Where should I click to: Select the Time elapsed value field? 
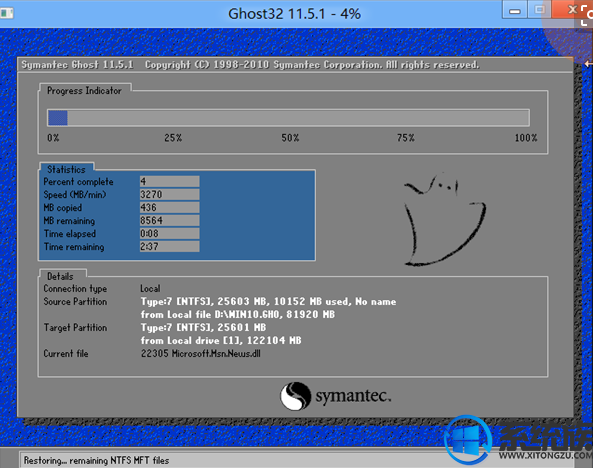point(169,233)
